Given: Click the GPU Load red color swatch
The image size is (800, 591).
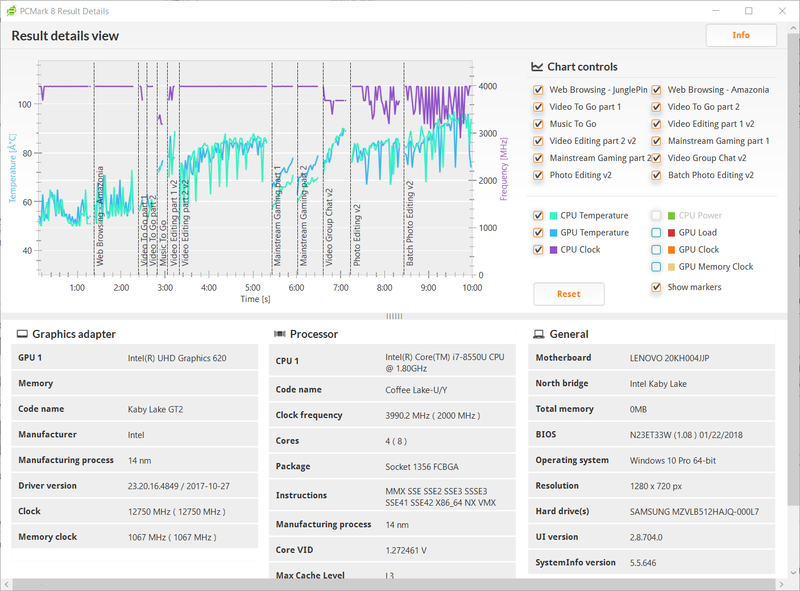Looking at the screenshot, I should pos(671,233).
